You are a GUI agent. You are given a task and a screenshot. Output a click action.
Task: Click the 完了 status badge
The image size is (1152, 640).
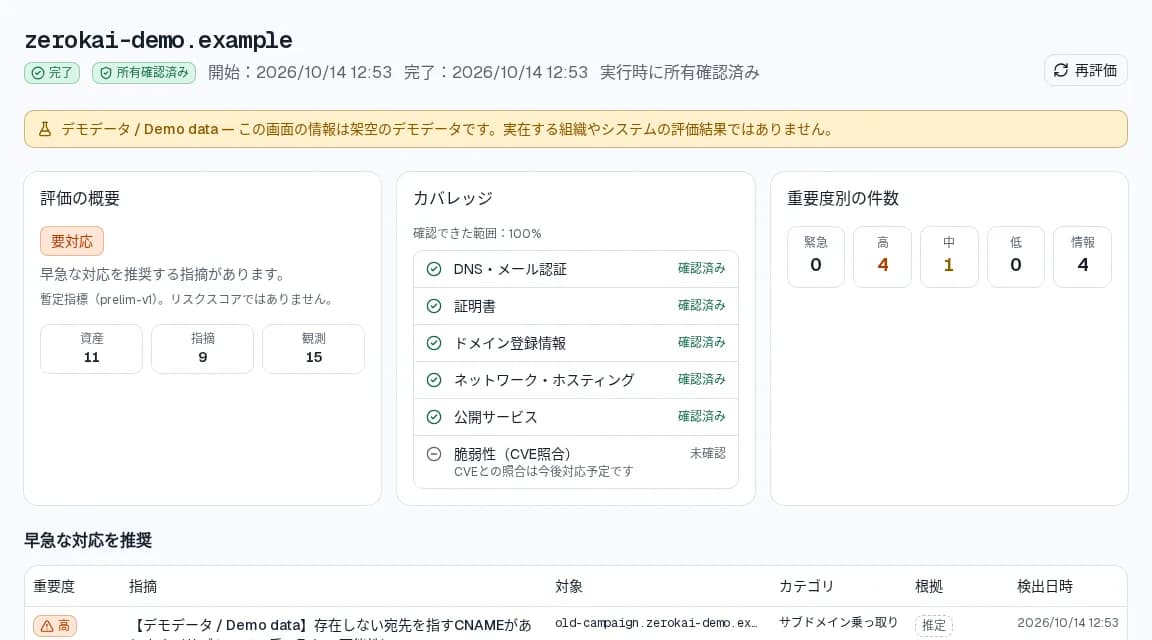pyautogui.click(x=51, y=73)
